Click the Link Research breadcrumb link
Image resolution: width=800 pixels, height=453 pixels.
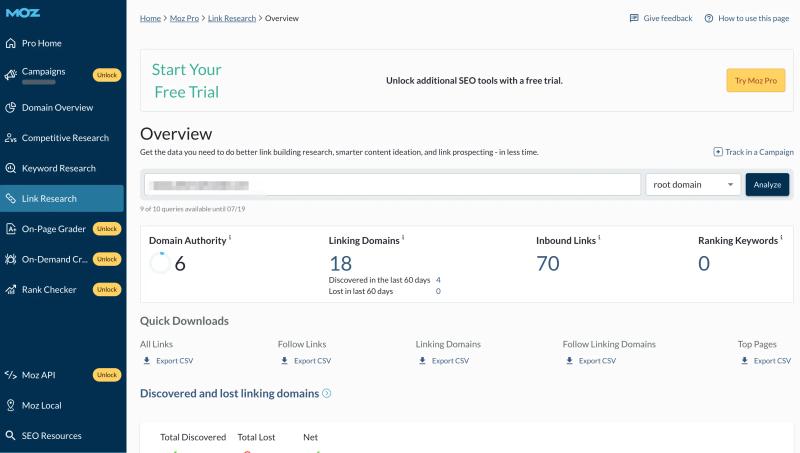point(232,18)
